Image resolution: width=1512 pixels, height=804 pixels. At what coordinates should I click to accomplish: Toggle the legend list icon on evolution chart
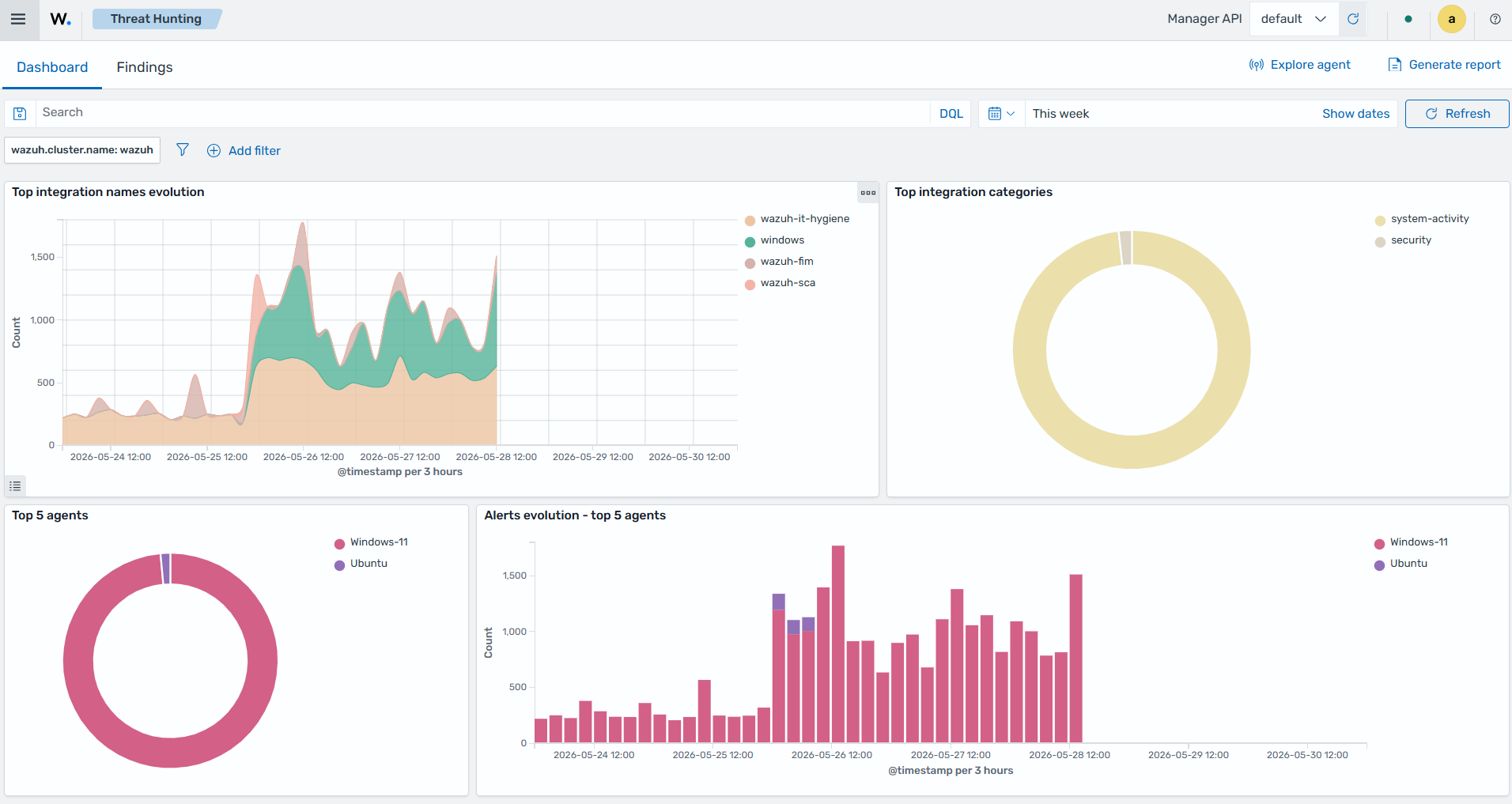15,486
